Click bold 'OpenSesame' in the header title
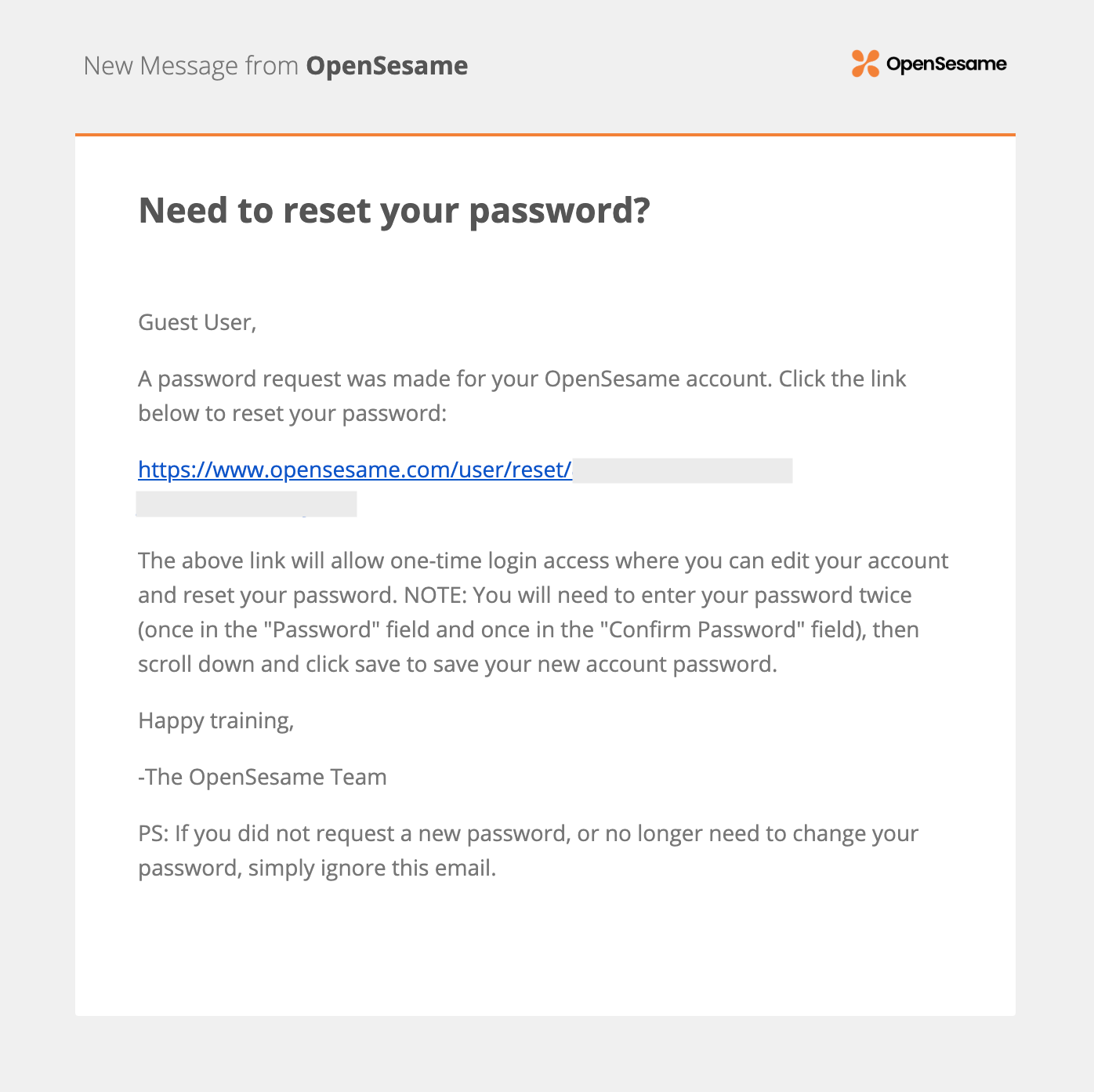The height and width of the screenshot is (1092, 1094). 387,66
